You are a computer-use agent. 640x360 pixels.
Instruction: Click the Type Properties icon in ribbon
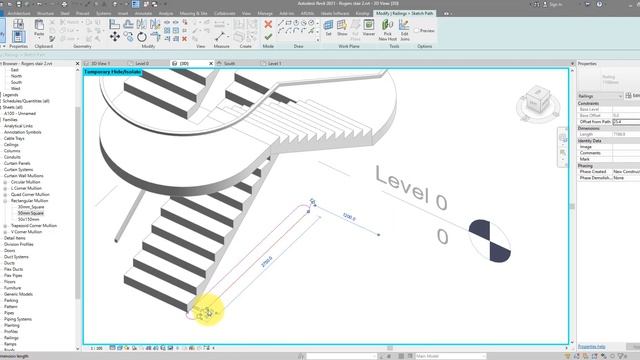18,24
